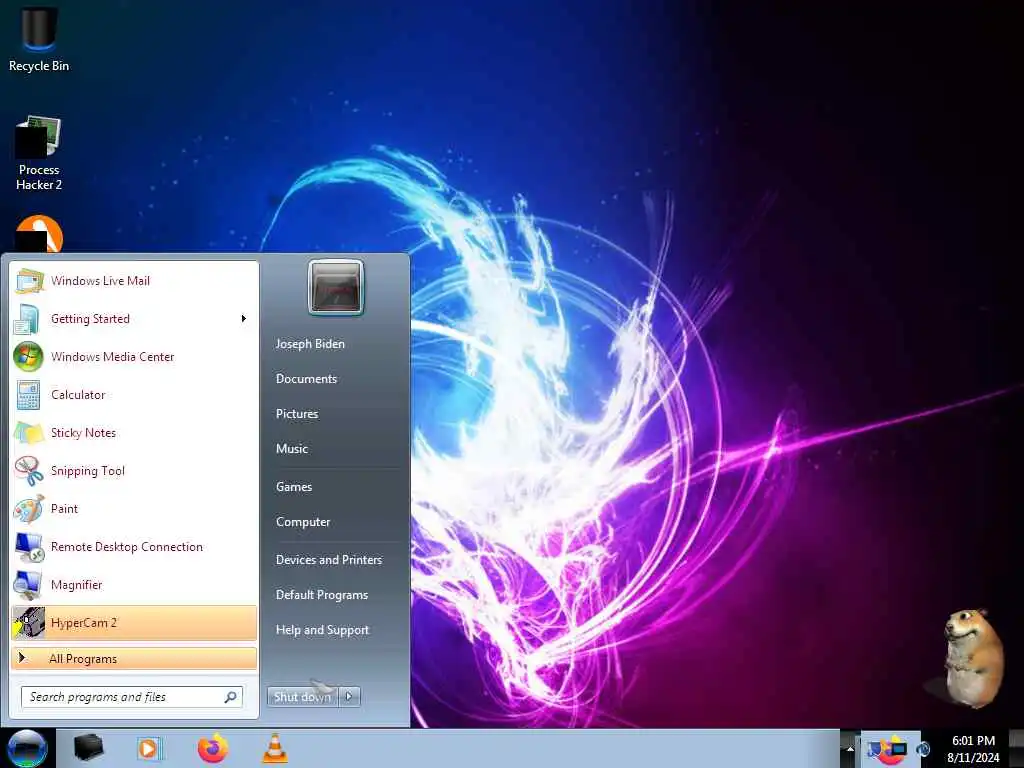Open Sticky Notes

pos(134,432)
